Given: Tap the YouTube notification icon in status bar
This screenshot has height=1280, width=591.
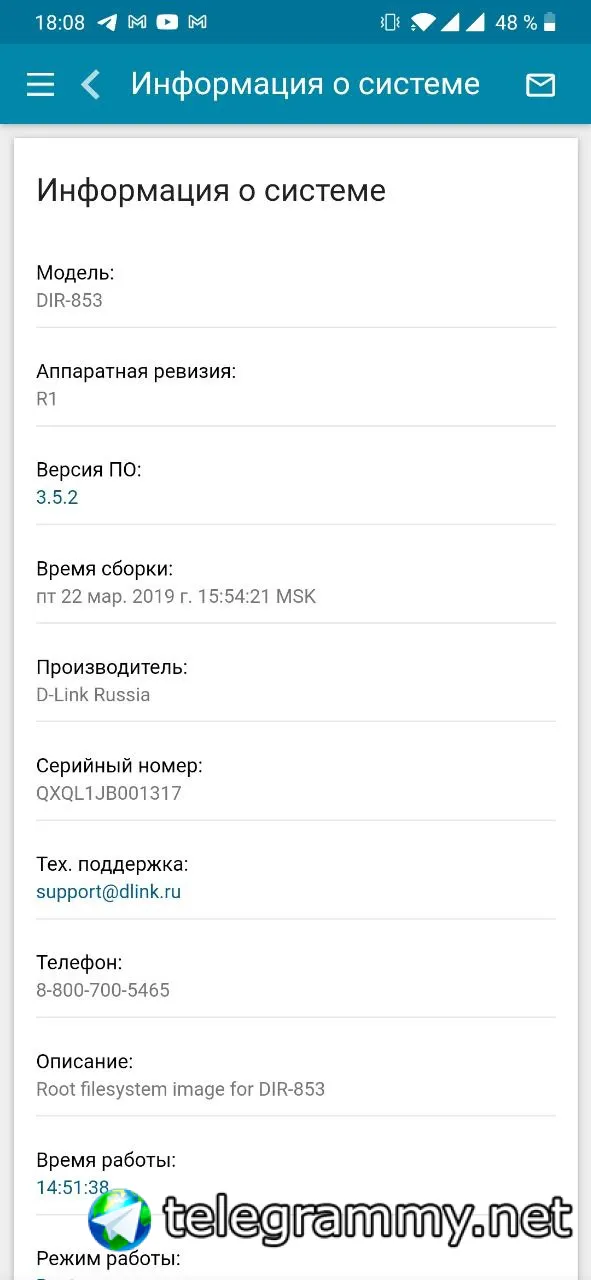Looking at the screenshot, I should tap(167, 22).
